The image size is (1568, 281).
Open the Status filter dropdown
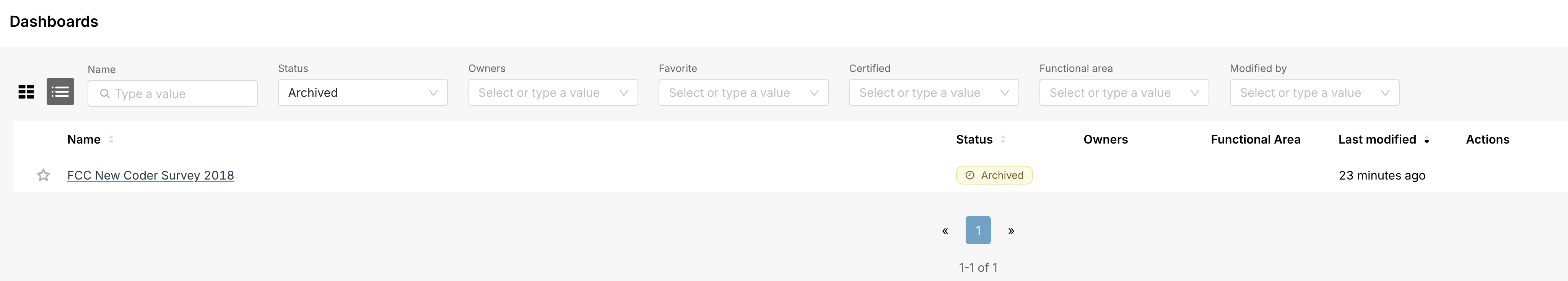(x=363, y=93)
